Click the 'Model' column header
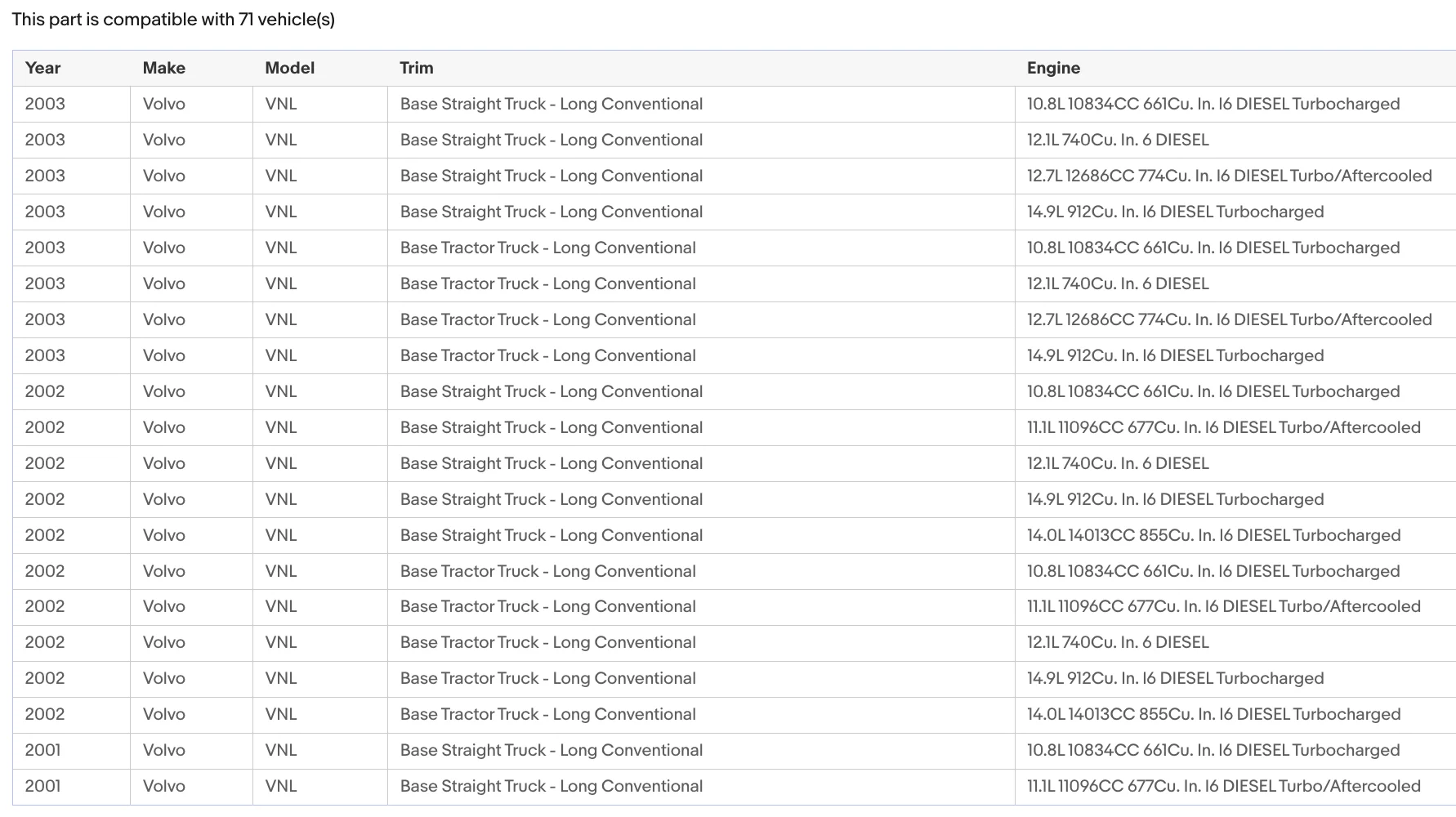Viewport: 1456px width, 817px height. click(x=320, y=68)
